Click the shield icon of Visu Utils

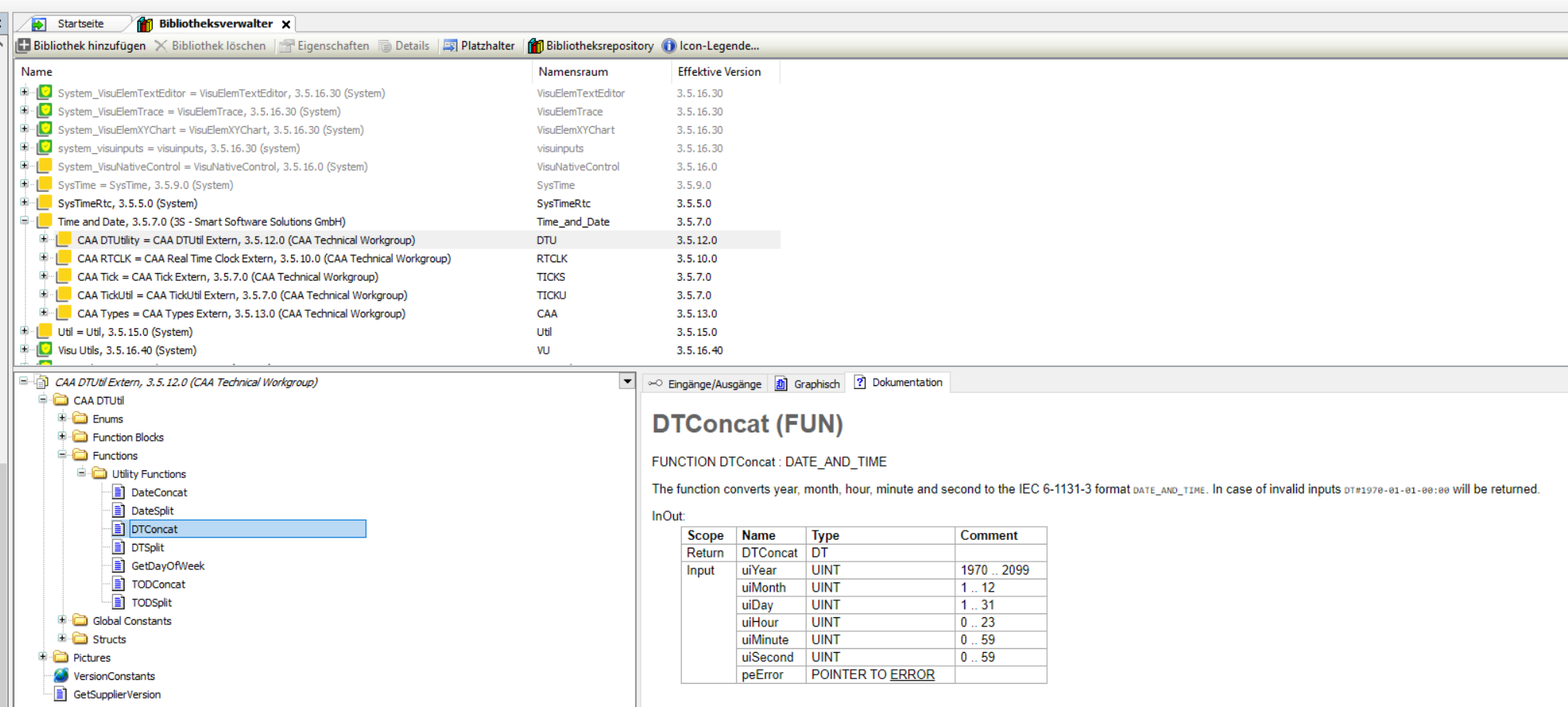click(x=45, y=350)
